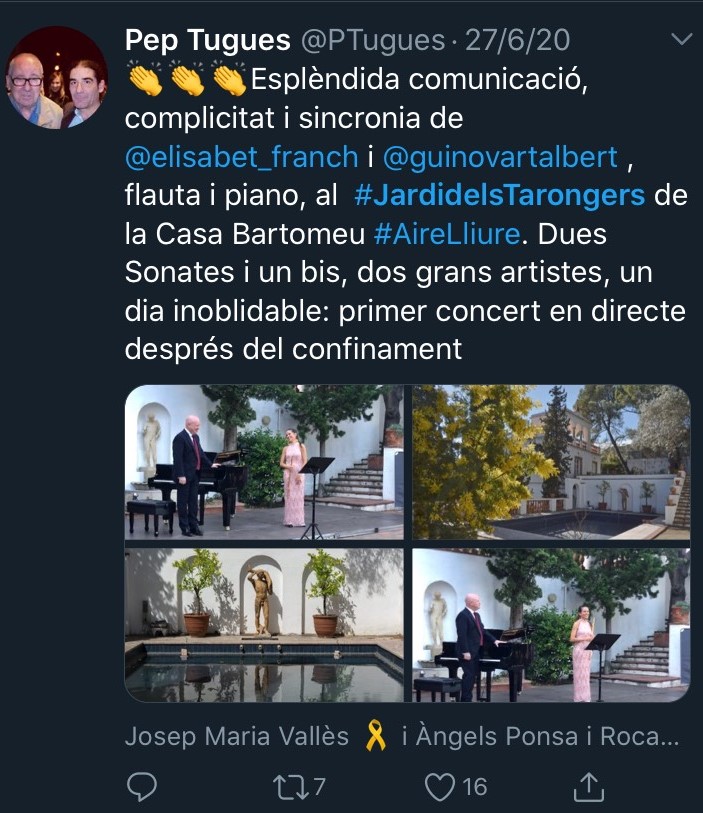Follow the #JardidelsTarongers hashtag
Image resolution: width=703 pixels, height=813 pixels.
499,195
